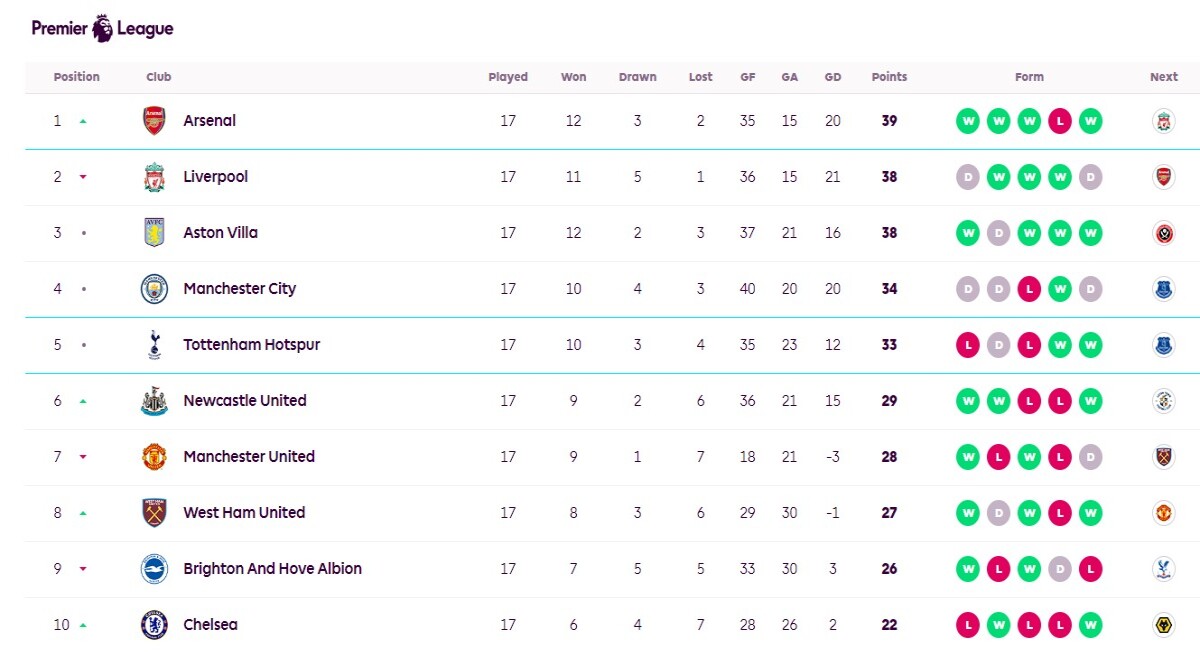Click Chelsea's next opponent Wolves badge
The width and height of the screenshot is (1200, 652).
[x=1163, y=625]
